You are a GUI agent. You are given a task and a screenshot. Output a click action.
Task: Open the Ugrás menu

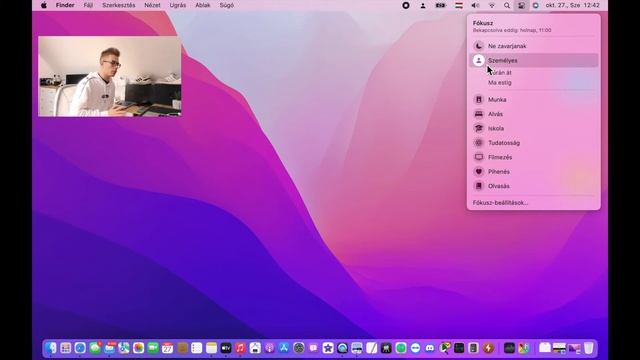click(x=178, y=5)
